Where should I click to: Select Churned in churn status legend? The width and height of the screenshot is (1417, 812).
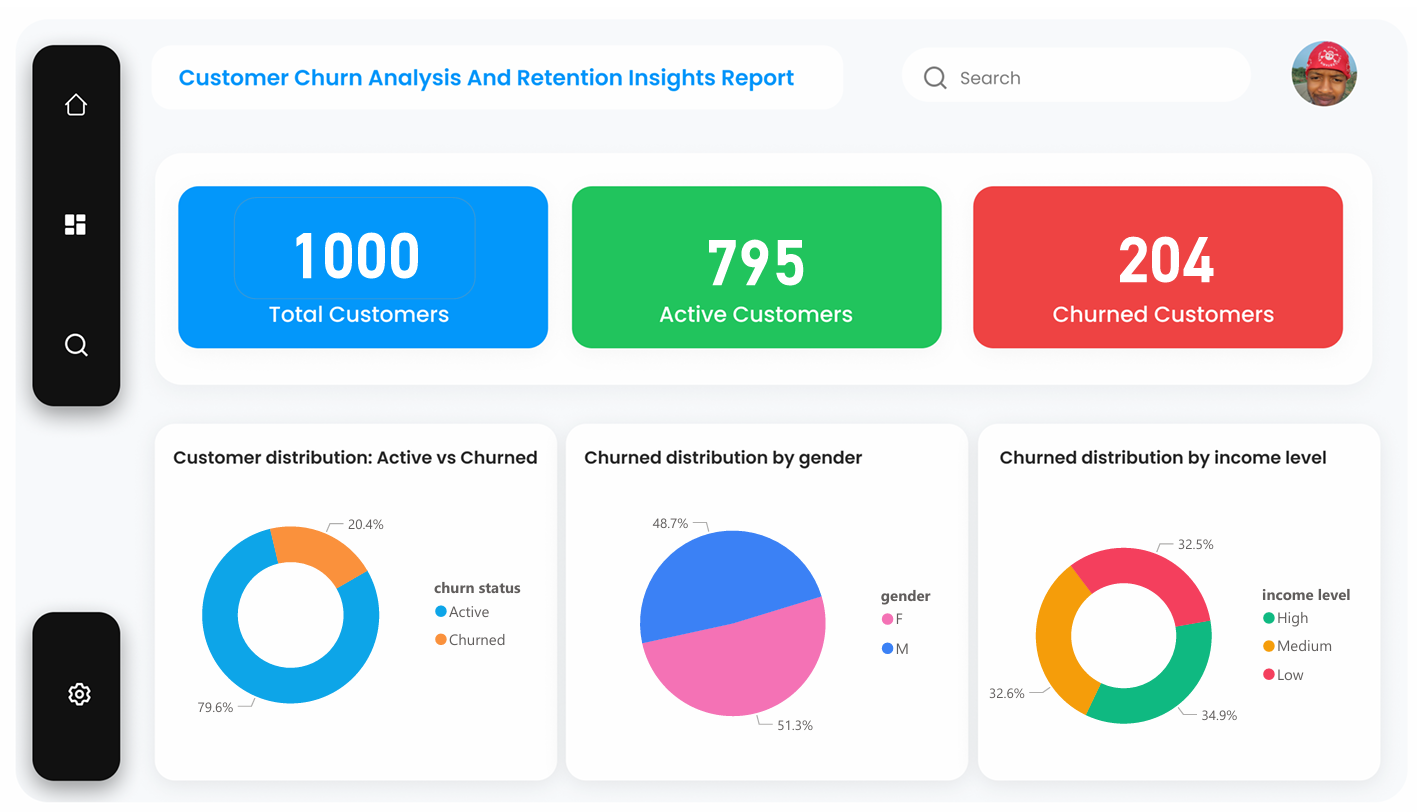tap(470, 640)
